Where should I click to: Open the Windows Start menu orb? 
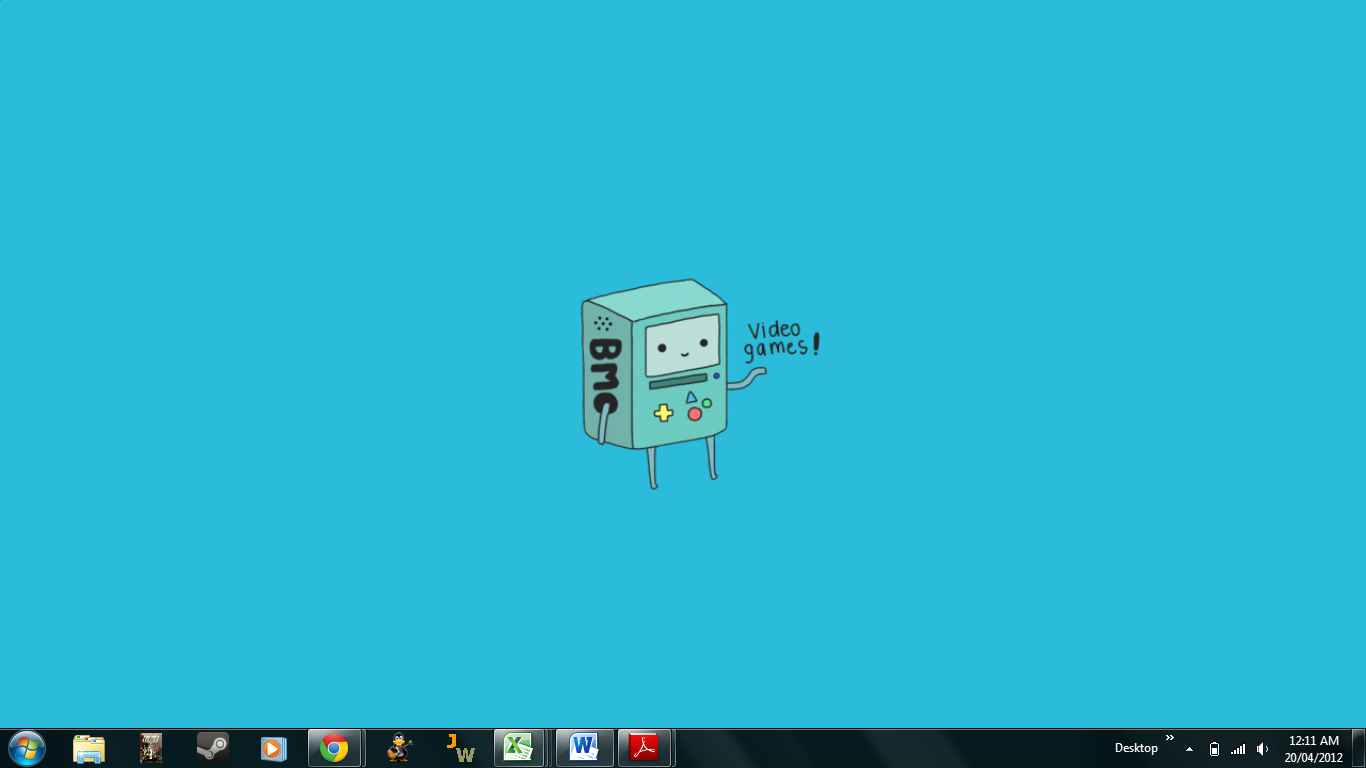click(x=26, y=748)
